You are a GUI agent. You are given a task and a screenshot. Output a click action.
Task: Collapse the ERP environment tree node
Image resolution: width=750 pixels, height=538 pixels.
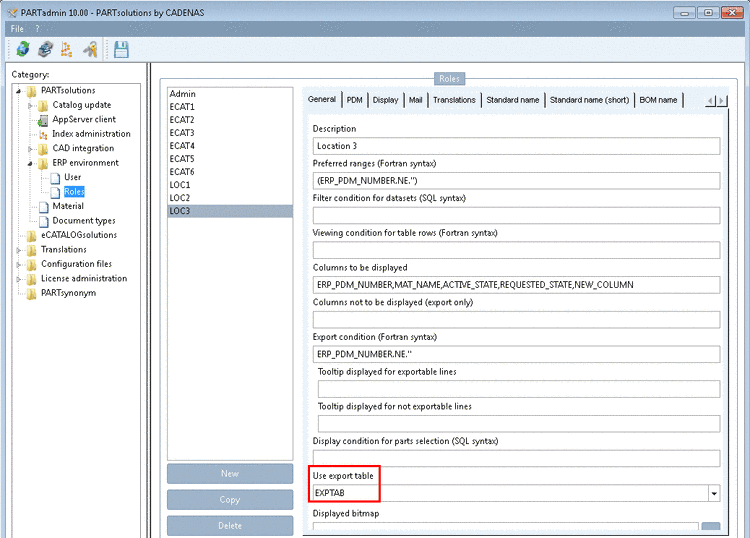[x=30, y=164]
